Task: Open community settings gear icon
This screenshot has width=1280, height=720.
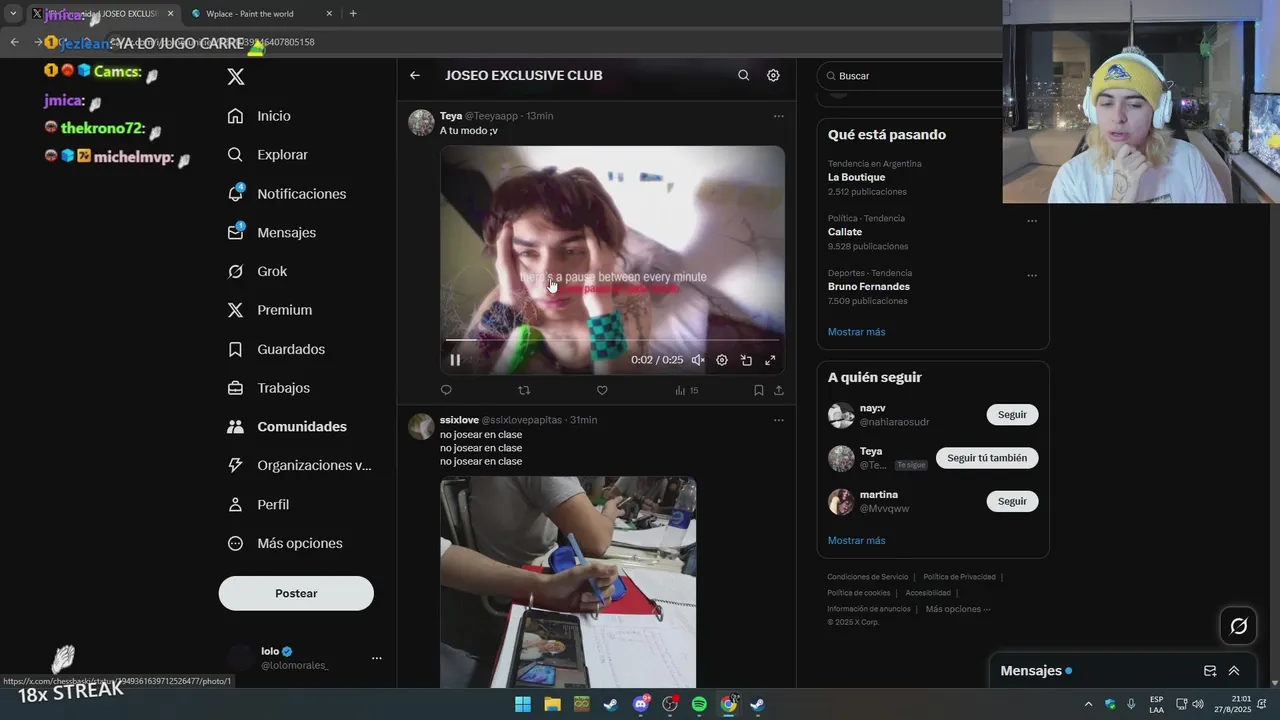Action: coord(773,75)
